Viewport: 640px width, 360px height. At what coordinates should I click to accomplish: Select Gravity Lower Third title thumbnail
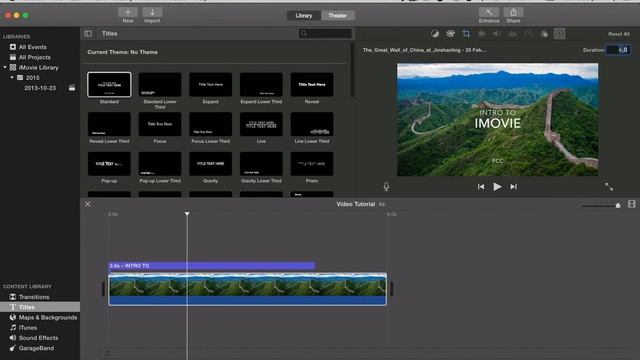click(261, 164)
